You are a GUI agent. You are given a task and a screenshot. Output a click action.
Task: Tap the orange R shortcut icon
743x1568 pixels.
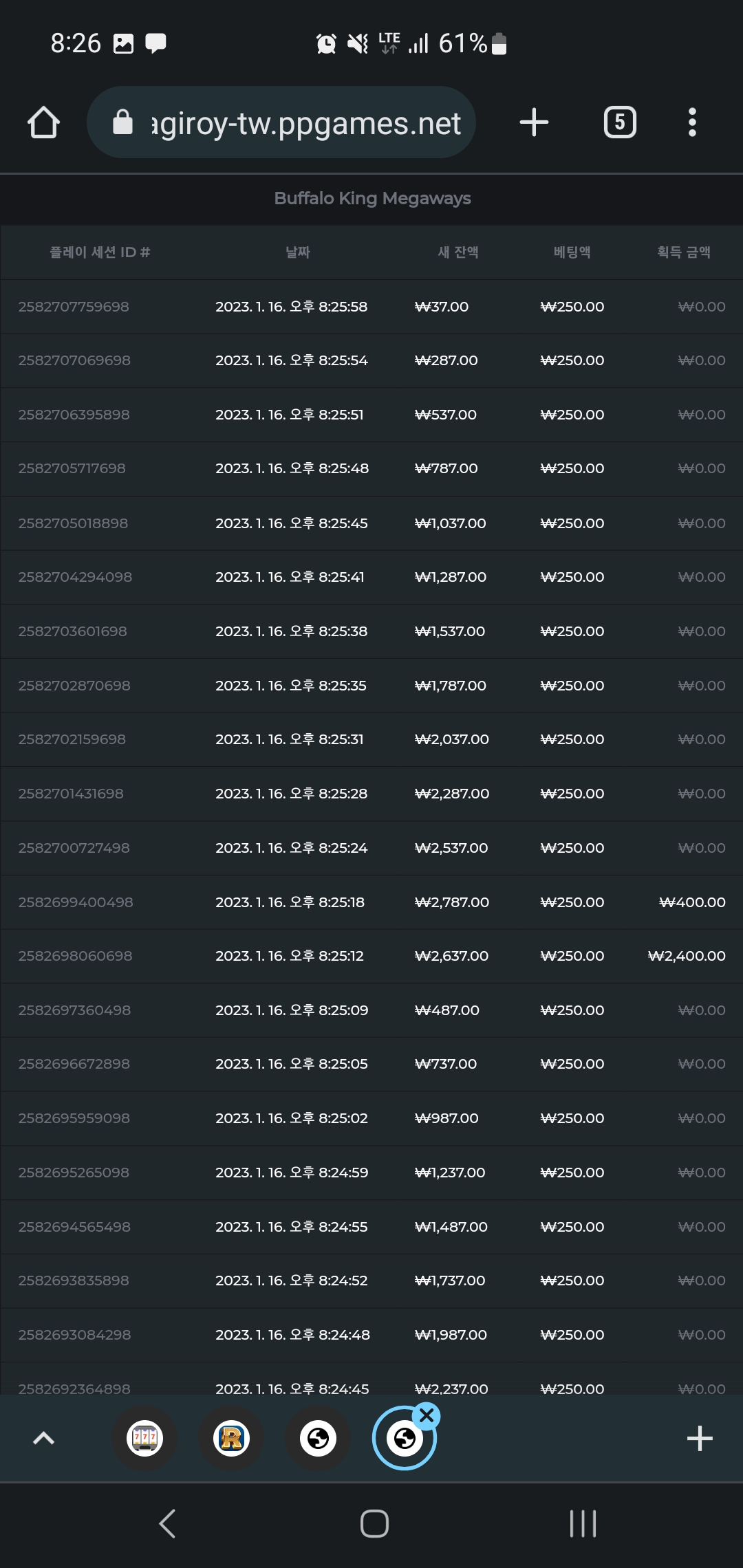click(x=231, y=1438)
